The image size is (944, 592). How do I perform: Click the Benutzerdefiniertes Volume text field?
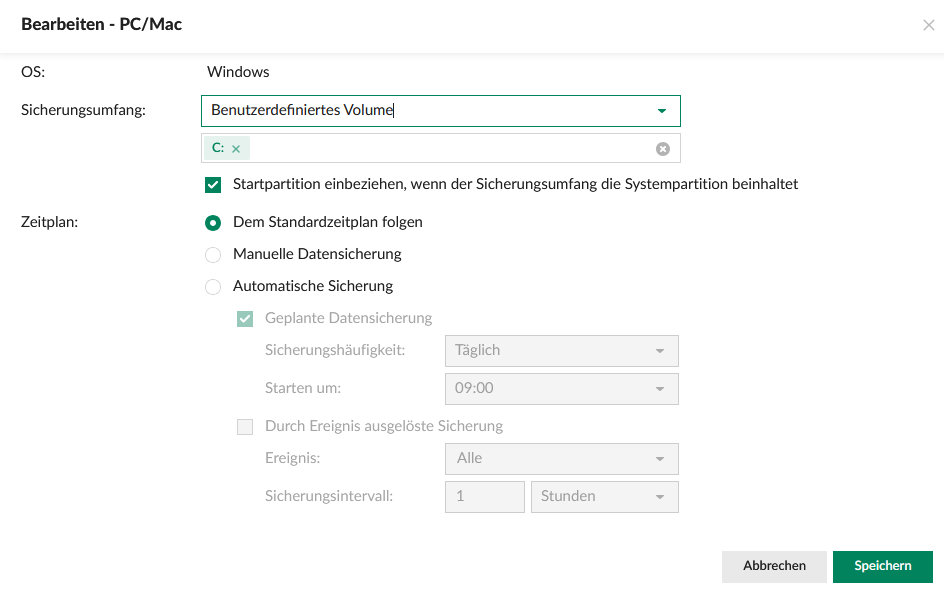(x=420, y=111)
